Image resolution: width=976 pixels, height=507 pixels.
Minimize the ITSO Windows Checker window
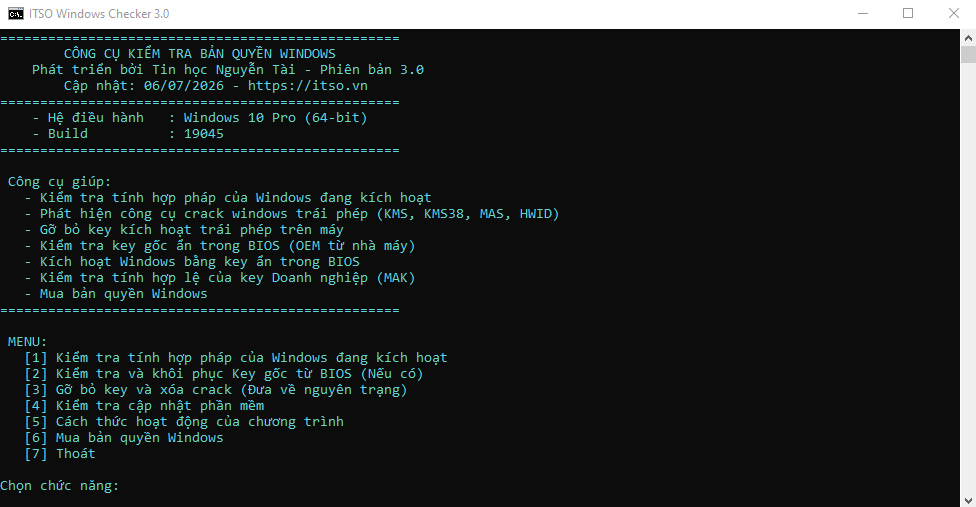(x=863, y=14)
